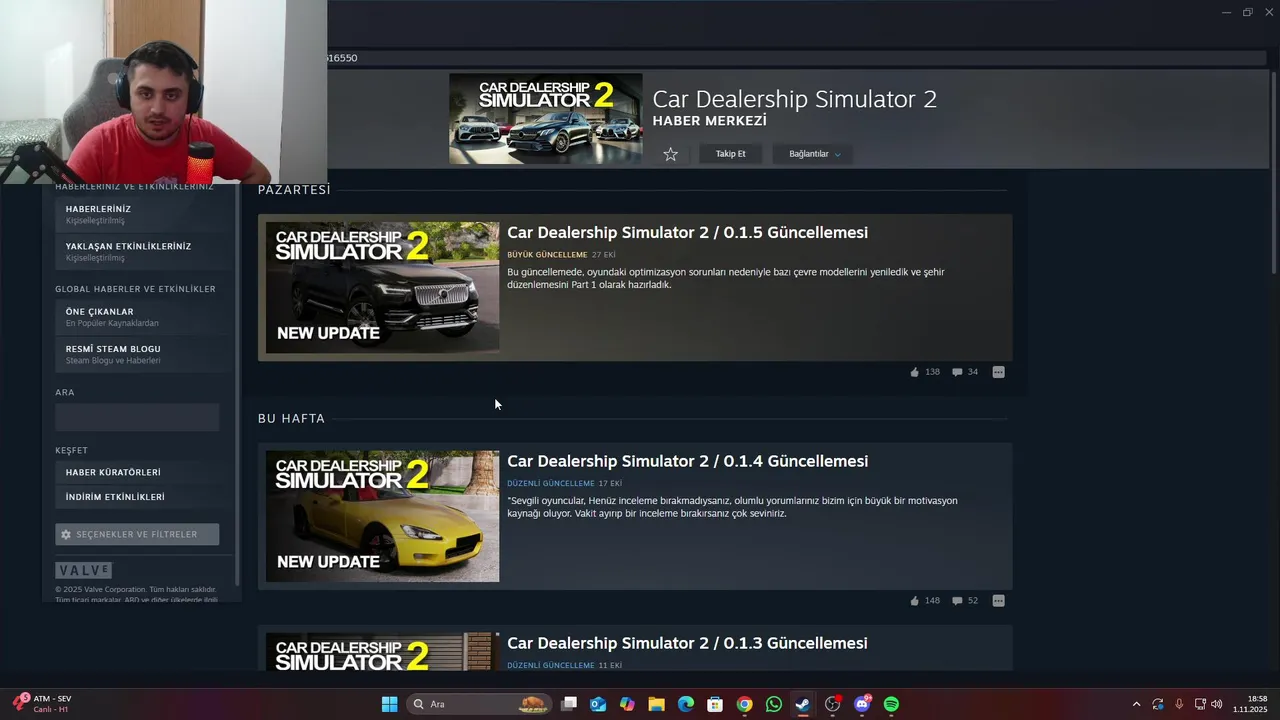Image resolution: width=1280 pixels, height=720 pixels.
Task: Open File Explorer from the taskbar
Action: (x=656, y=704)
